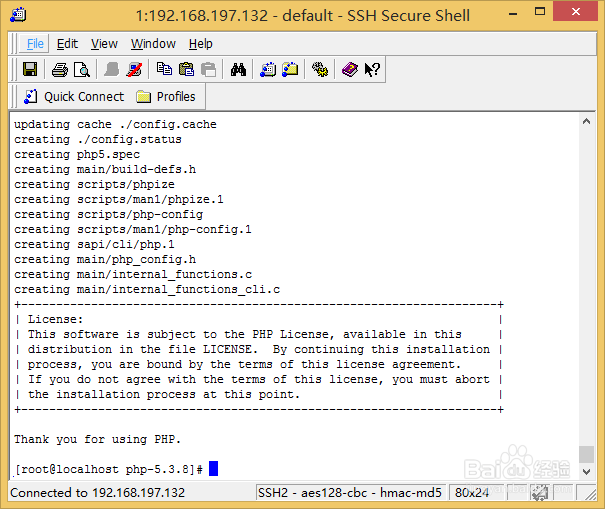The width and height of the screenshot is (605, 509).
Task: Click the Paste icon
Action: 187,70
